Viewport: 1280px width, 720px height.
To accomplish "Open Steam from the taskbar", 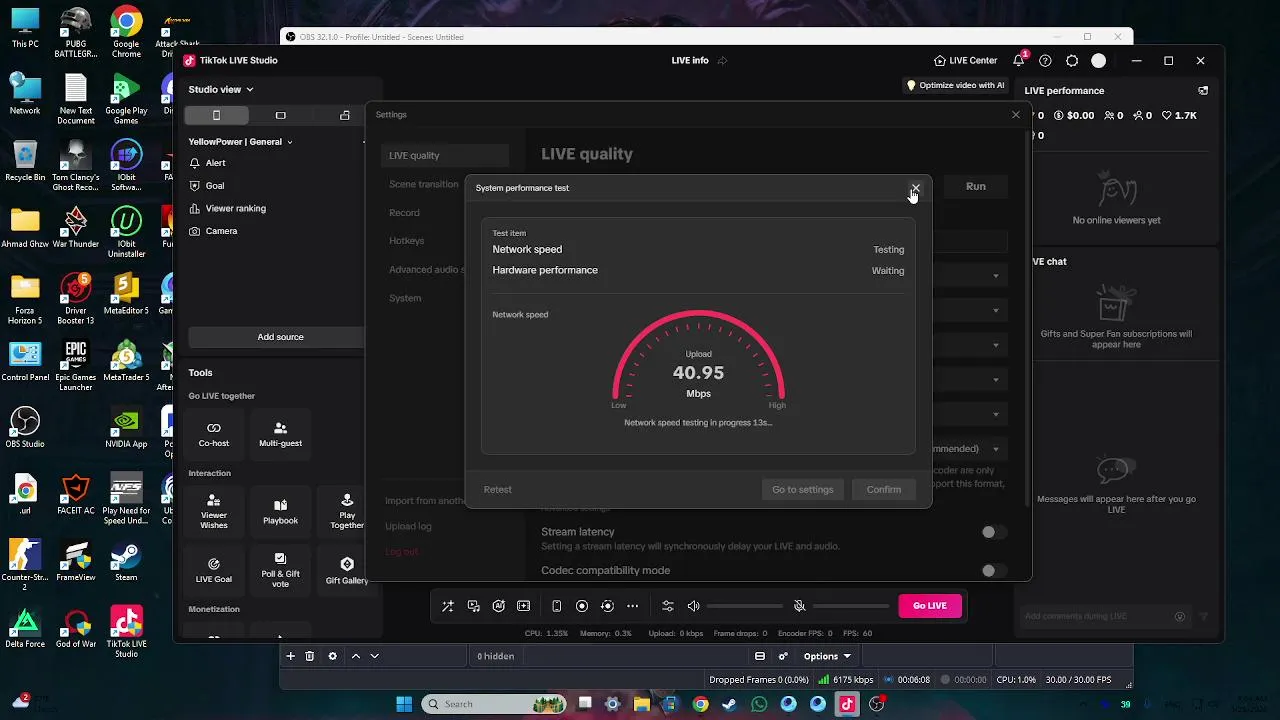I will click(729, 704).
